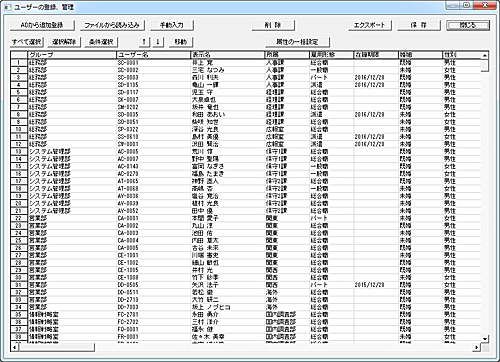Select row header number 22
The image size is (500, 362).
pyautogui.click(x=19, y=218)
